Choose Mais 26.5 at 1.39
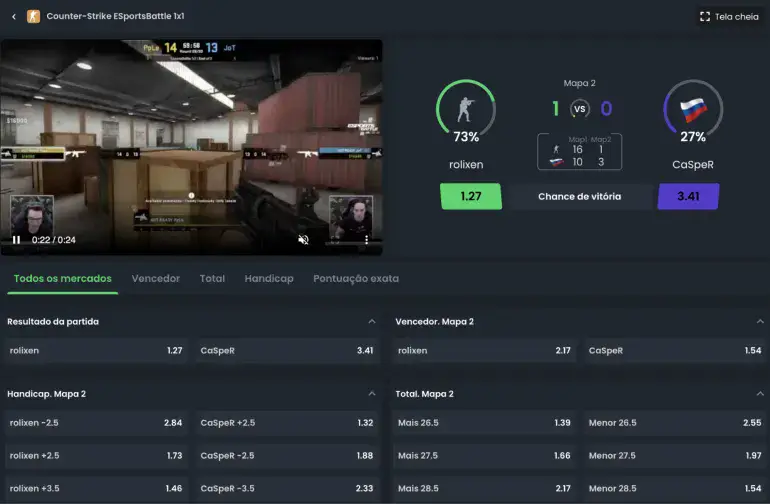Image resolution: width=770 pixels, height=504 pixels. pos(484,423)
